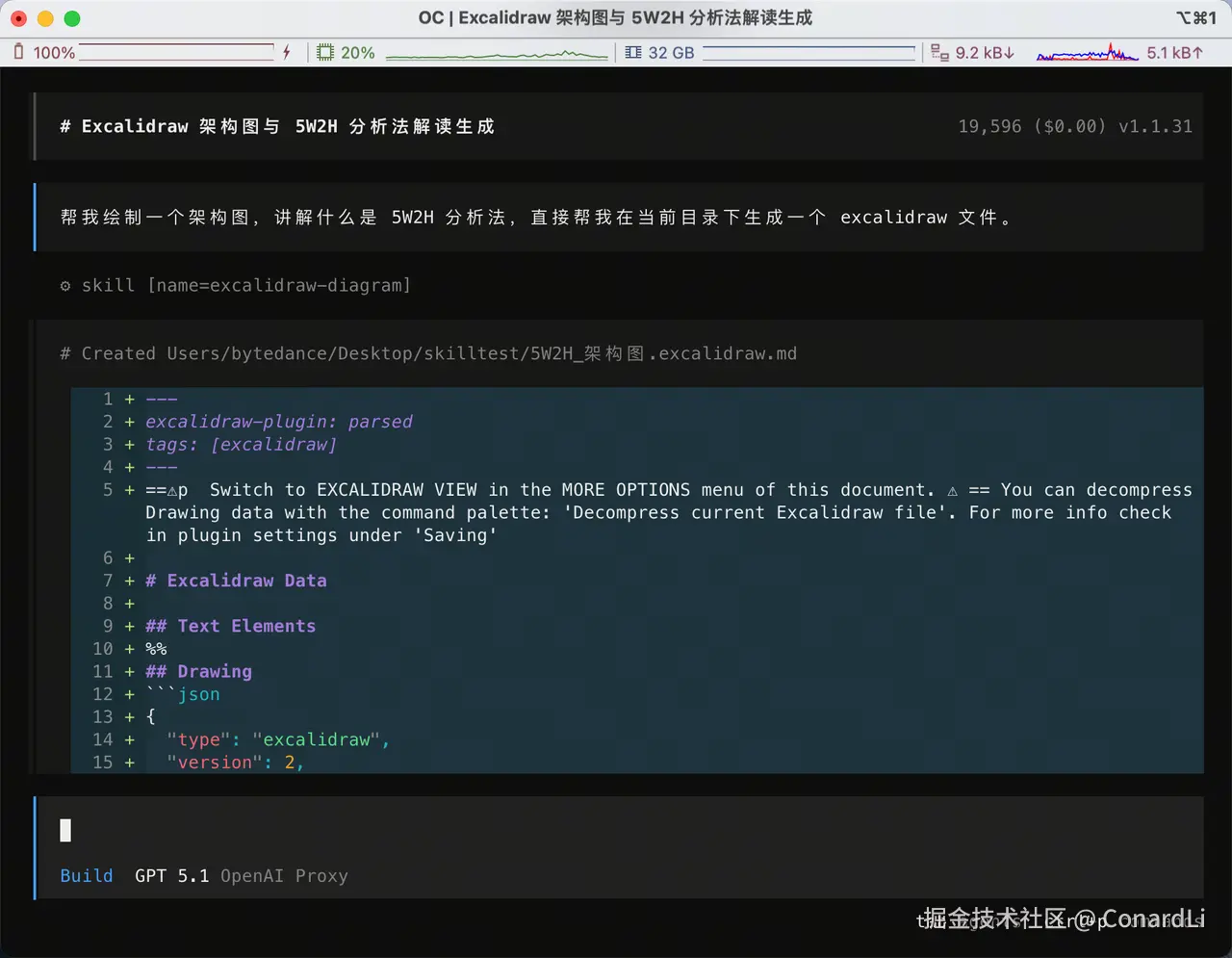Click the network activity icon
This screenshot has width=1232, height=958.
(x=940, y=52)
